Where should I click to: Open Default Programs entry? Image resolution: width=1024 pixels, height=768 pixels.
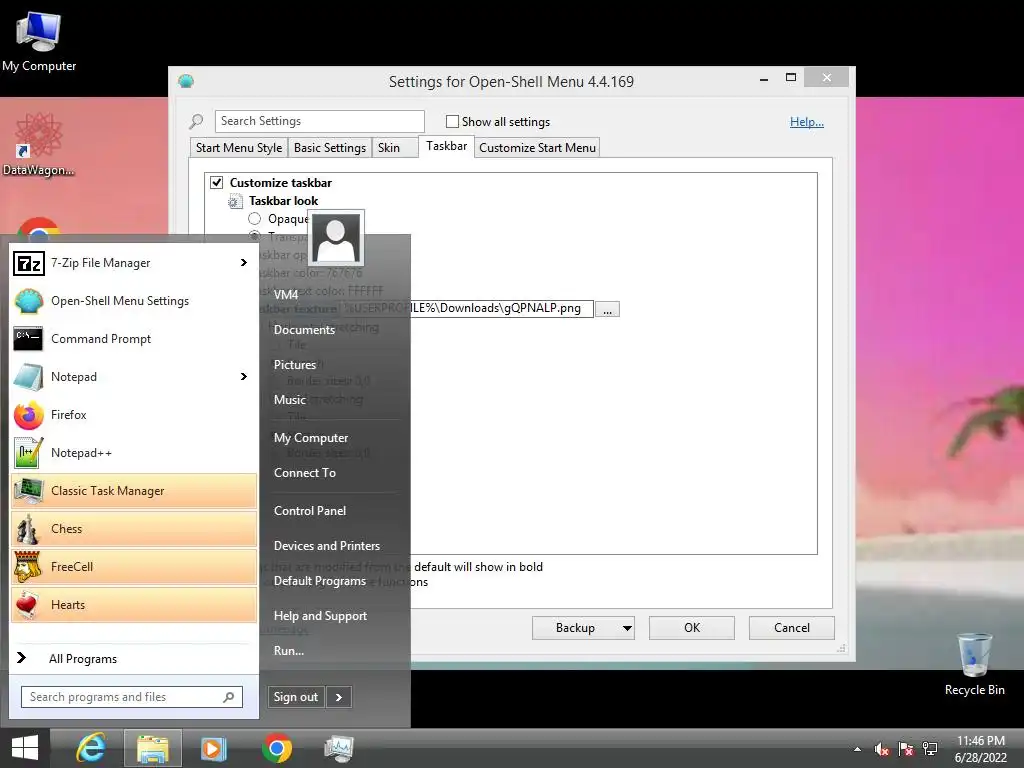tap(320, 581)
